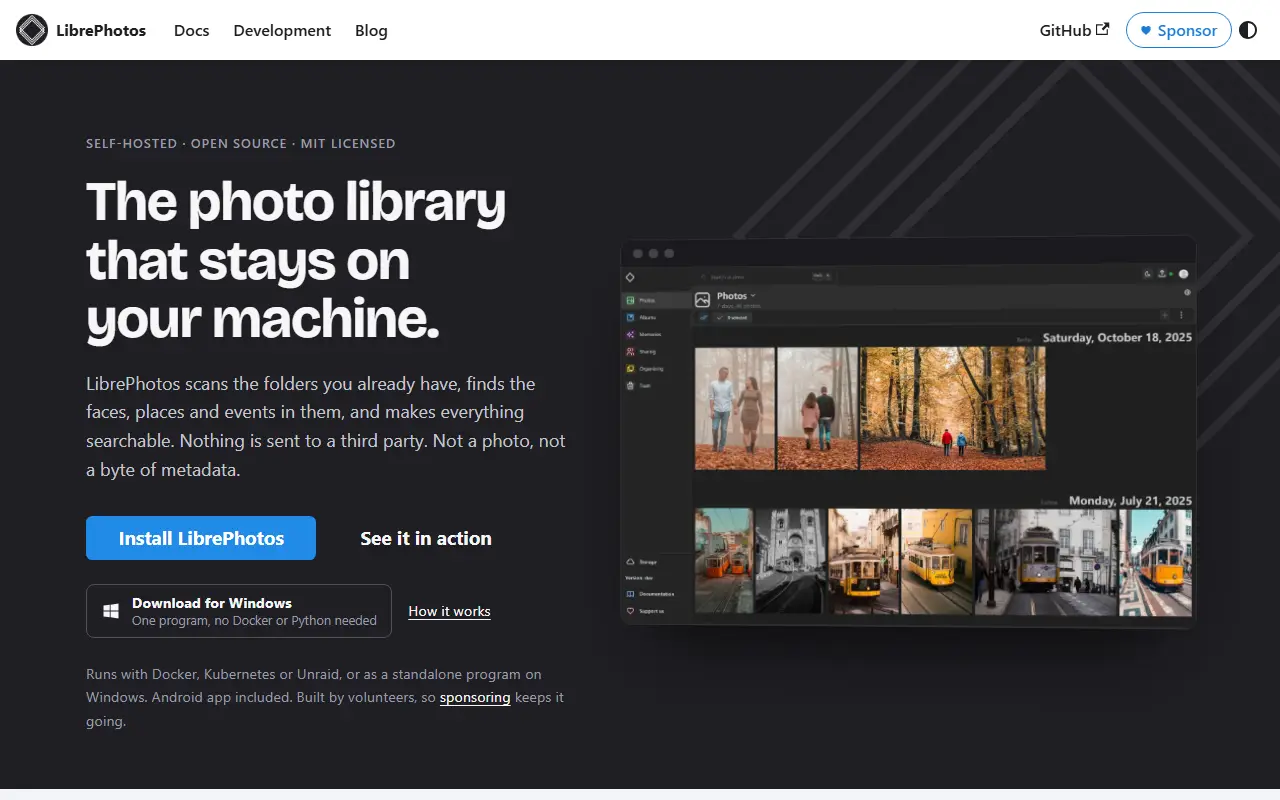The height and width of the screenshot is (800, 1280).
Task: Click the Windows logo icon in download button
Action: coord(112,611)
